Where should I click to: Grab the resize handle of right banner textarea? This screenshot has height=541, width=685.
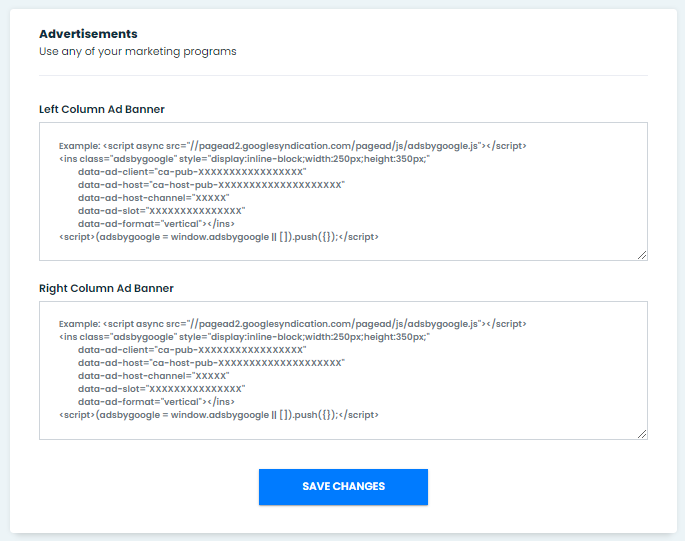[x=642, y=434]
